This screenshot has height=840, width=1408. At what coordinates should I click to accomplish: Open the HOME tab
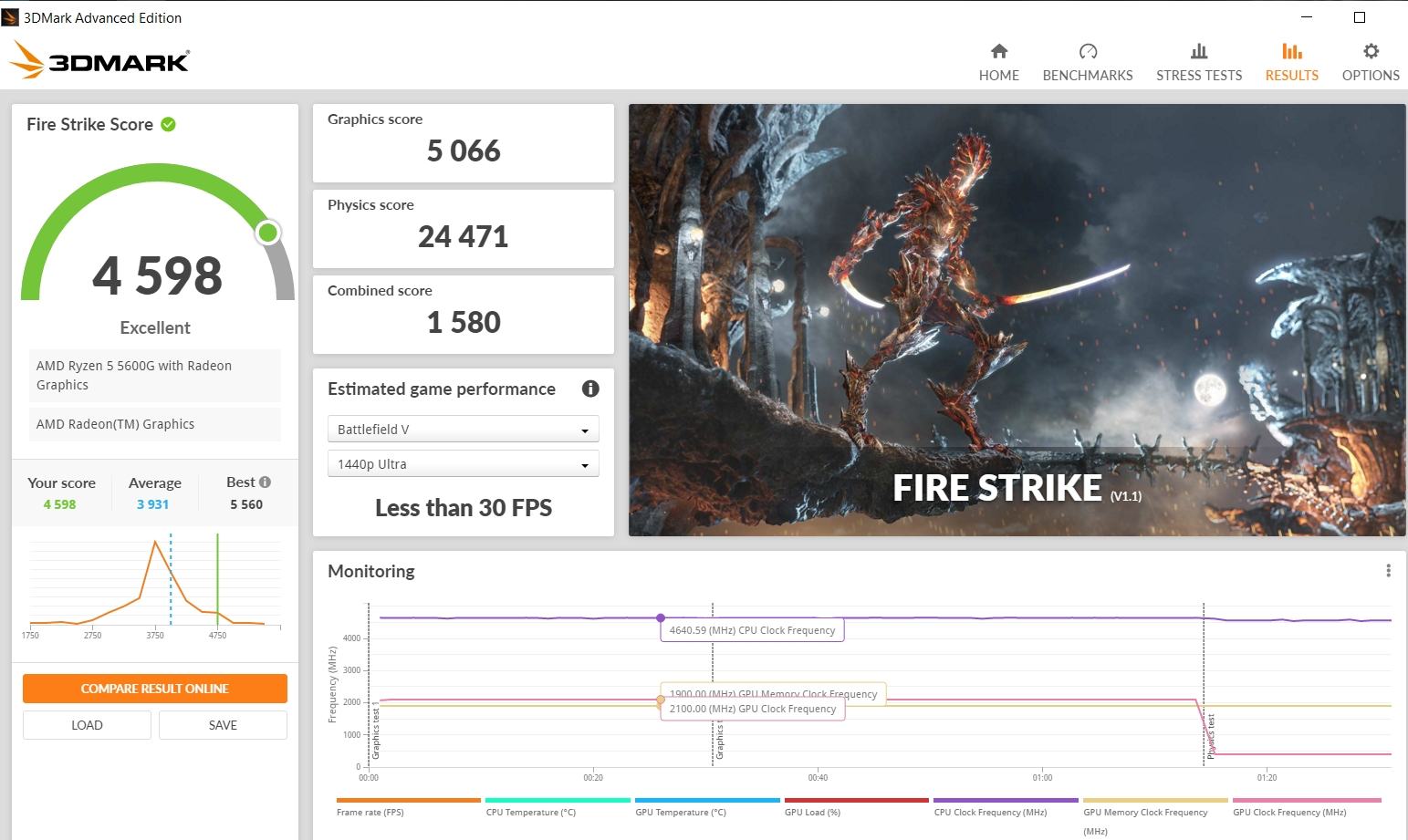[999, 63]
